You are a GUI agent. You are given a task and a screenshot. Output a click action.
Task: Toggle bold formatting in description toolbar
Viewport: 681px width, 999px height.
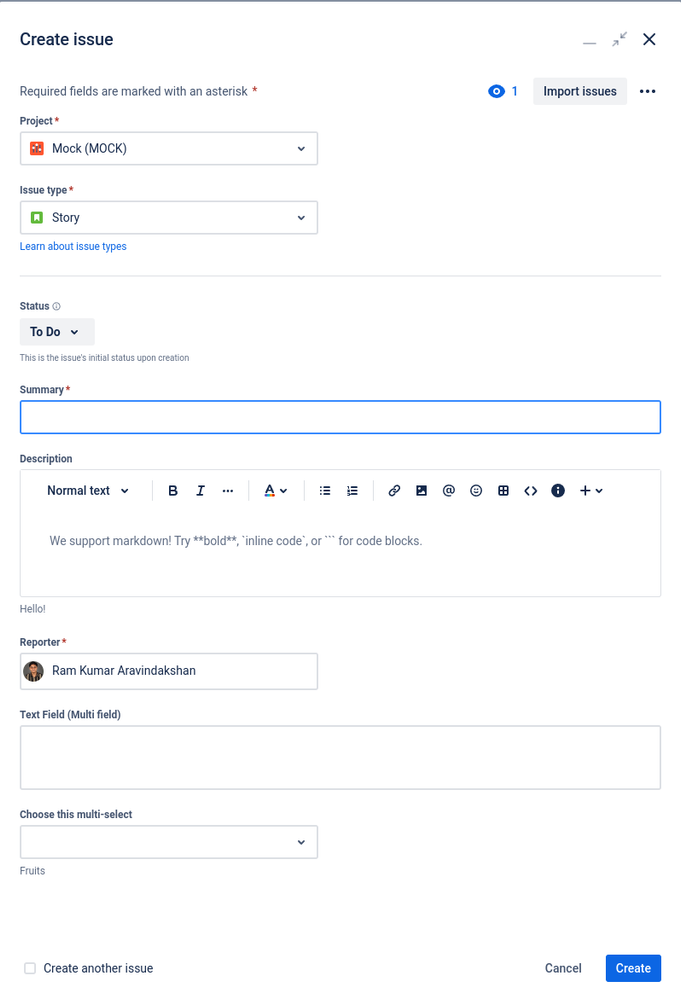click(173, 491)
